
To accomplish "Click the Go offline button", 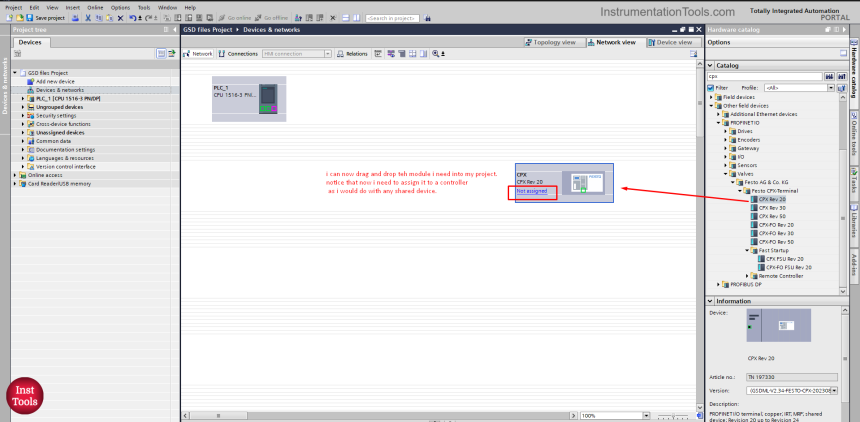I will click(271, 18).
